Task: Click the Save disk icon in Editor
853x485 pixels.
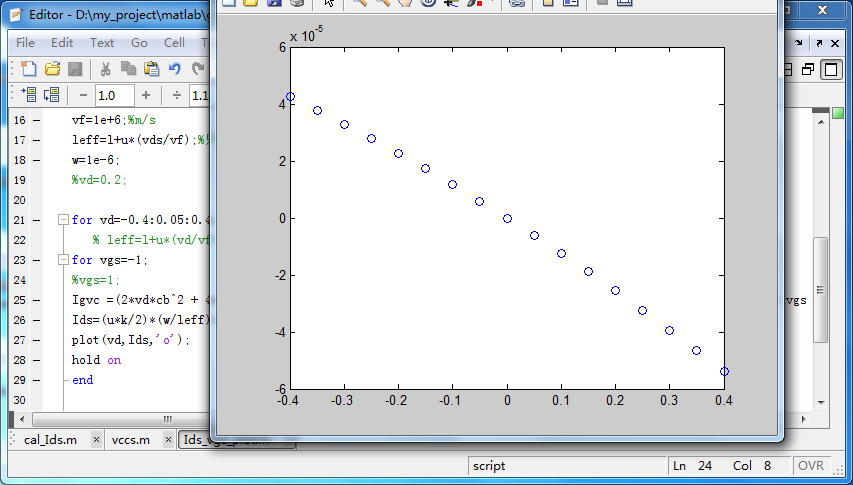Action: [x=75, y=69]
